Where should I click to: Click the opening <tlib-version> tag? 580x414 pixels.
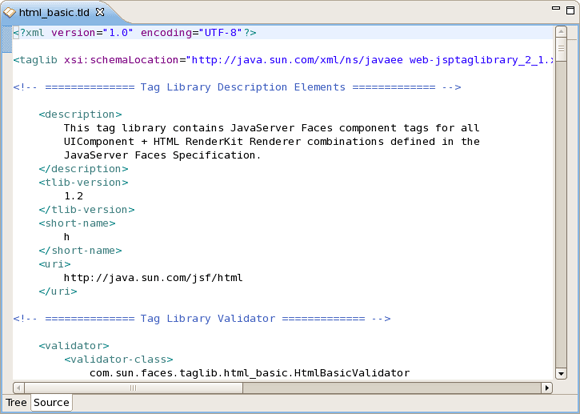coord(84,182)
